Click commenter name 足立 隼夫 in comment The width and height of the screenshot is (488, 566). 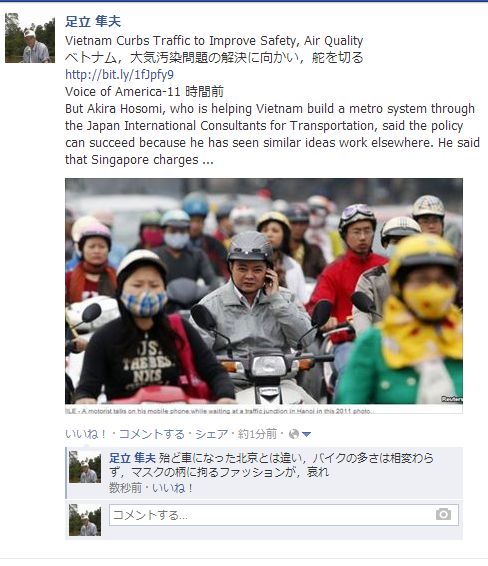click(132, 458)
